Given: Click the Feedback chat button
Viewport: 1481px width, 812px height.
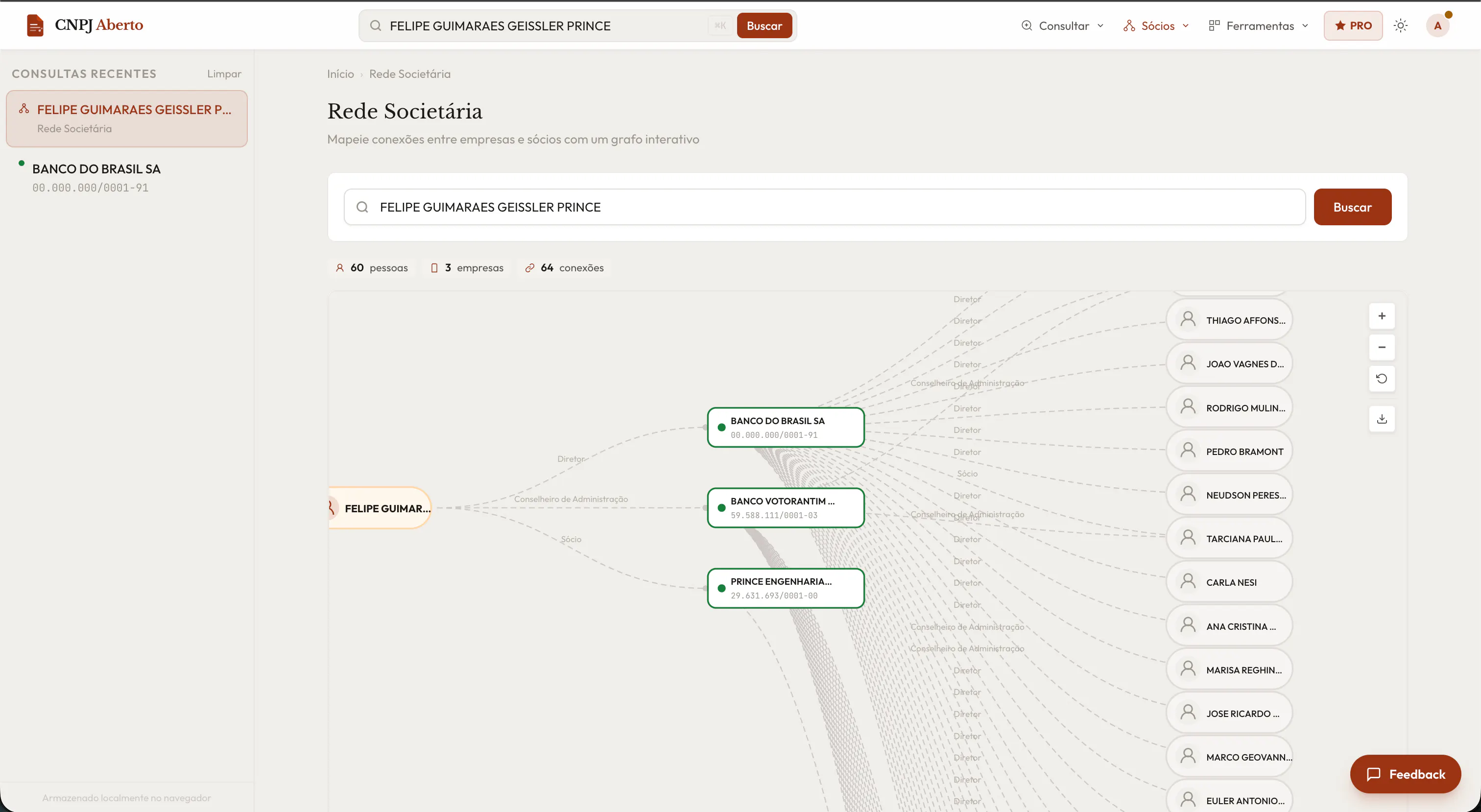Looking at the screenshot, I should (1405, 774).
